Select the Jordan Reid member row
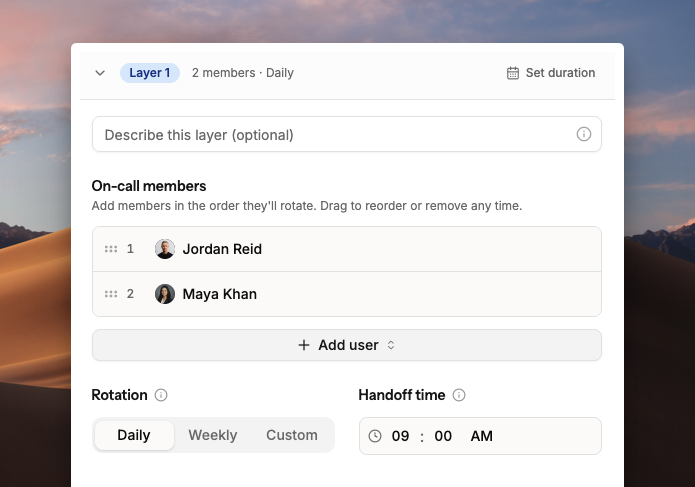The image size is (695, 487). [x=347, y=249]
